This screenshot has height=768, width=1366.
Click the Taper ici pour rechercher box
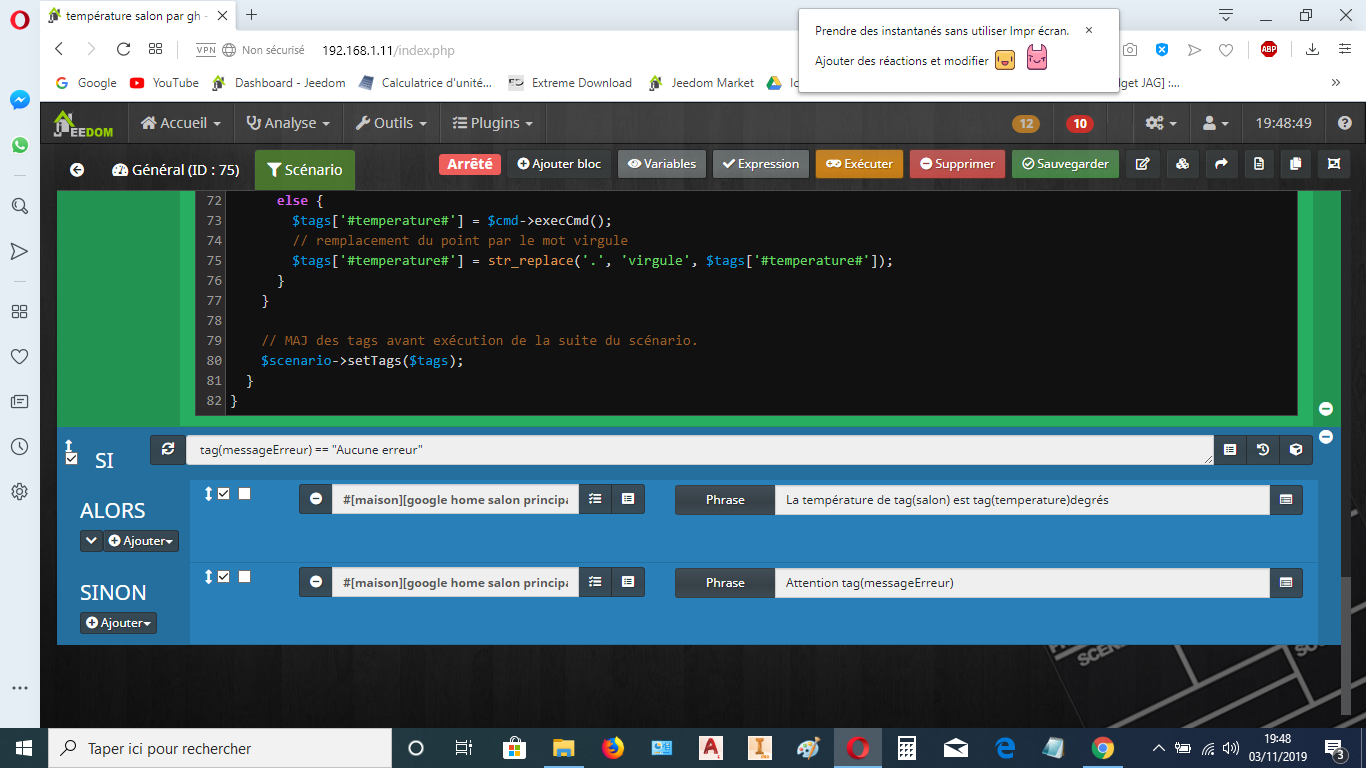click(x=220, y=748)
